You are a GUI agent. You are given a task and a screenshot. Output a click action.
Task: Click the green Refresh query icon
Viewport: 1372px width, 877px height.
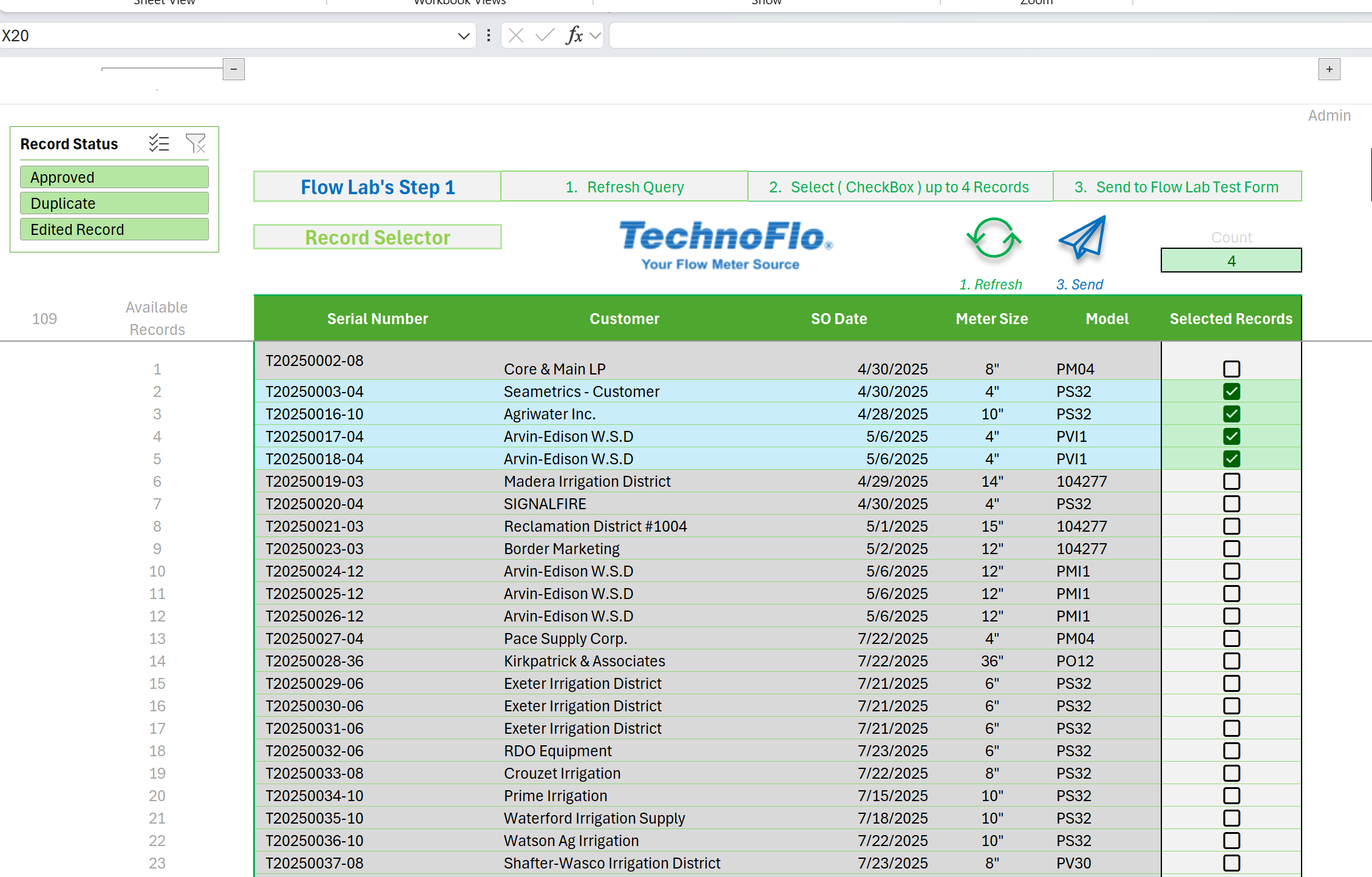point(994,238)
